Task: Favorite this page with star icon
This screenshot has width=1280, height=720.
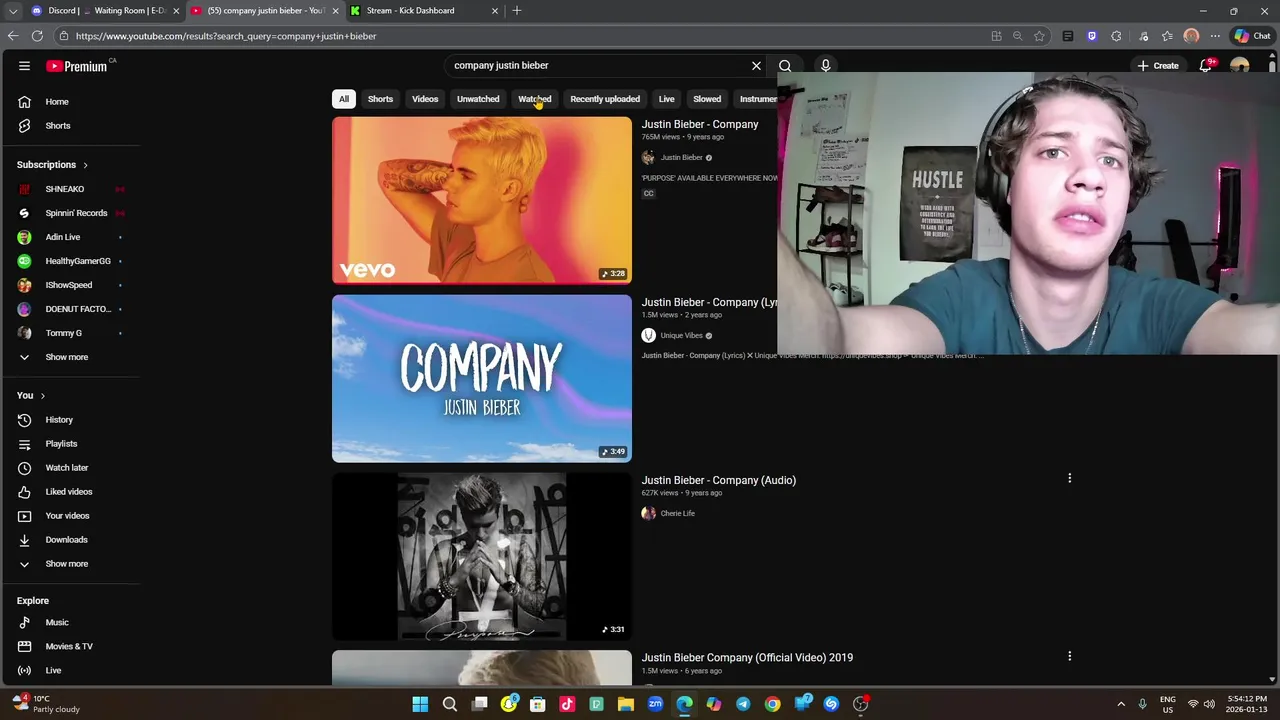Action: (1040, 36)
